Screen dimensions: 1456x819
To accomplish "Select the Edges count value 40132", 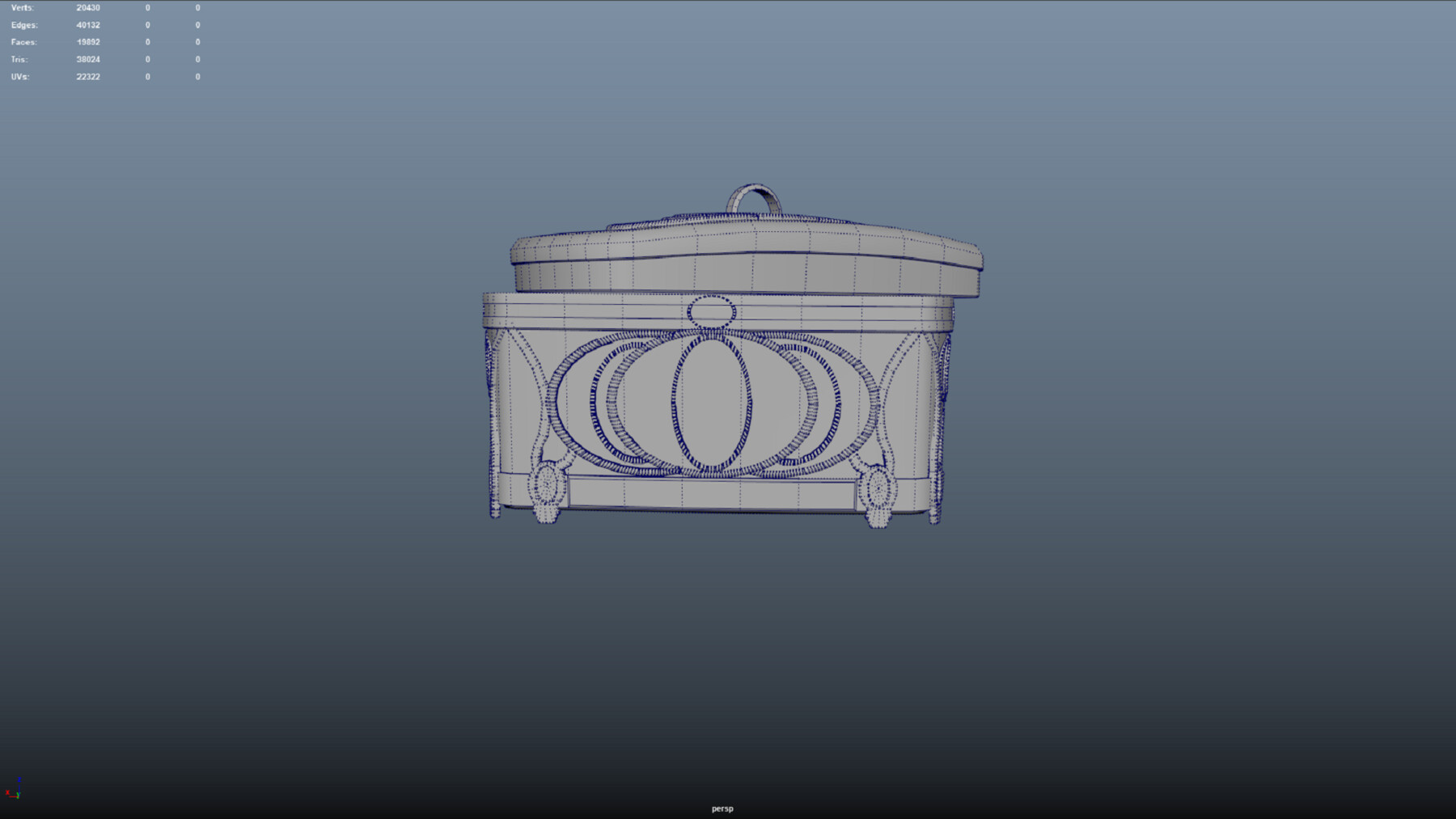I will click(x=88, y=25).
